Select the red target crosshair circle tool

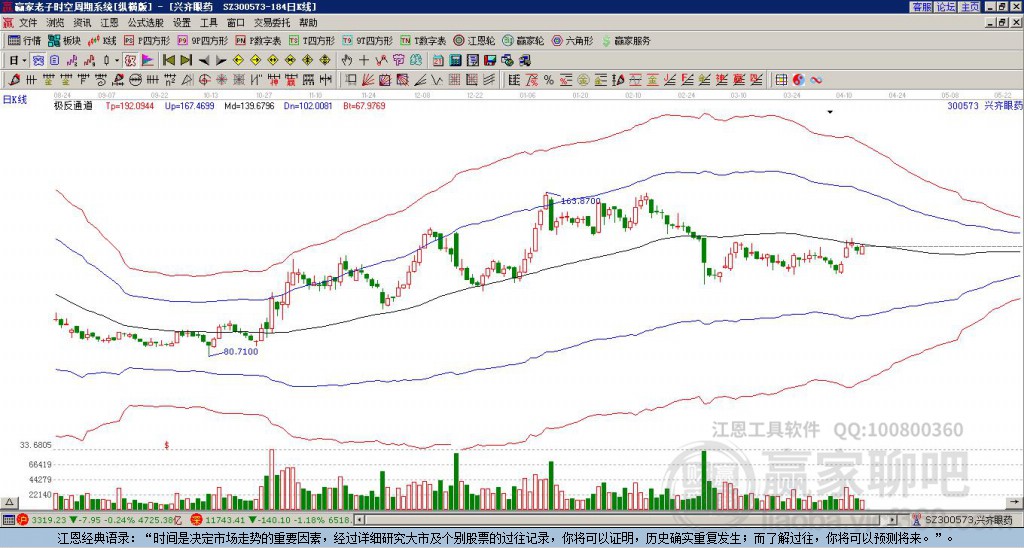[204, 80]
